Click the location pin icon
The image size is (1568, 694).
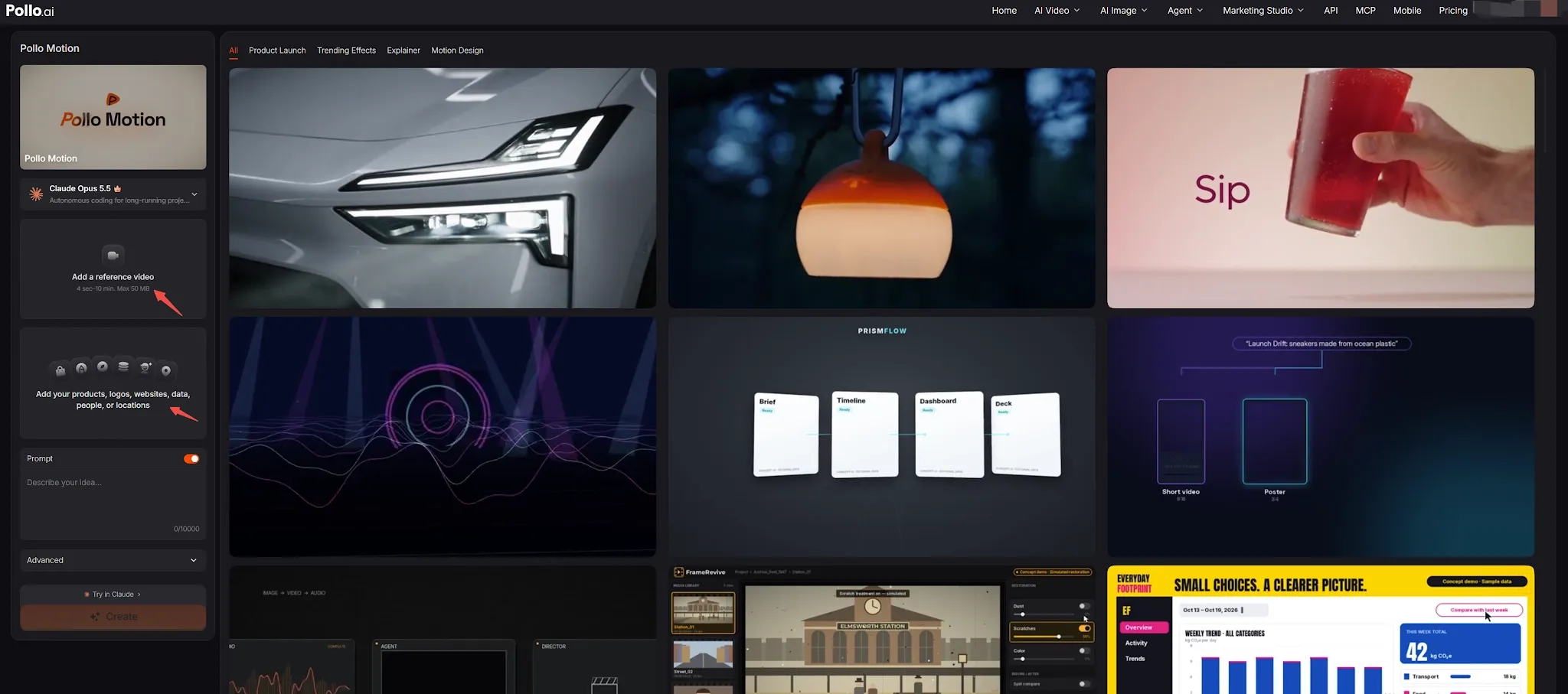tap(166, 371)
